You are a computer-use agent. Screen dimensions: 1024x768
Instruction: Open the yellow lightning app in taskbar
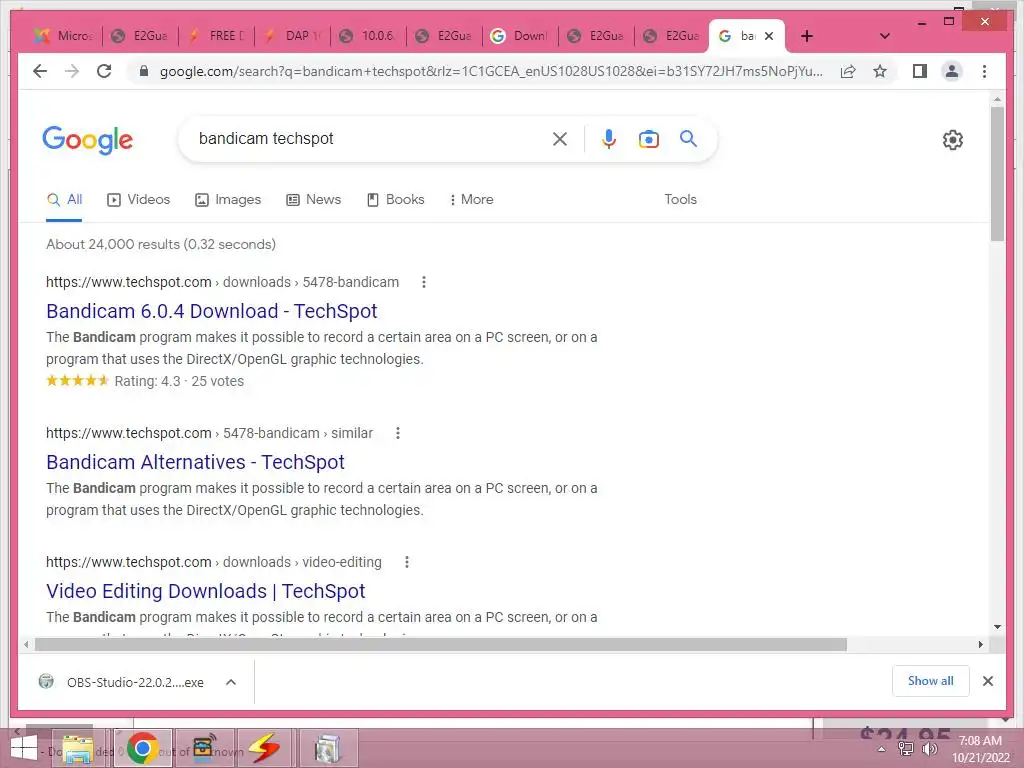click(x=264, y=748)
